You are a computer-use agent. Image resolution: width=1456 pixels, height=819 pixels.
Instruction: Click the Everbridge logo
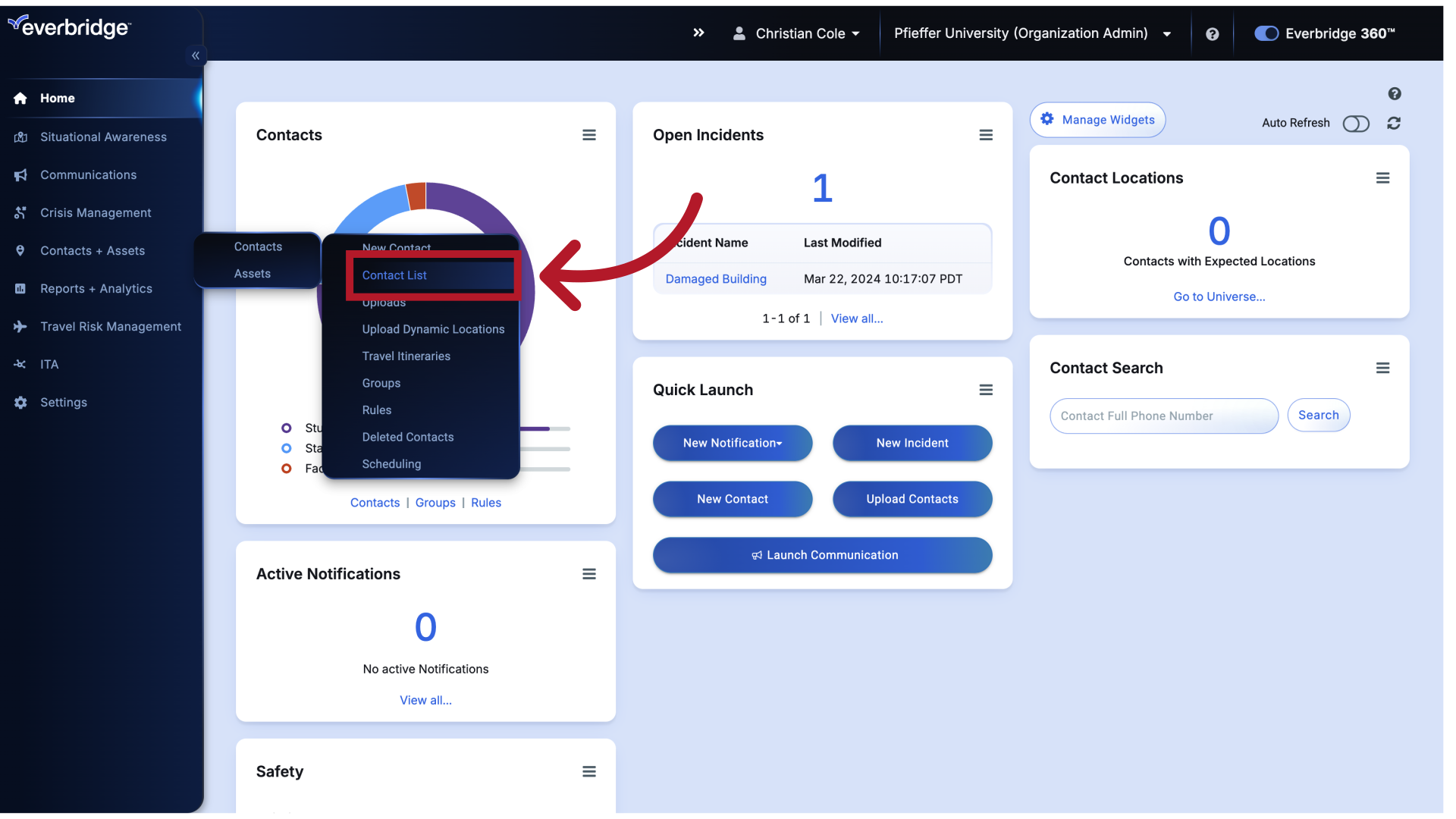tap(70, 27)
